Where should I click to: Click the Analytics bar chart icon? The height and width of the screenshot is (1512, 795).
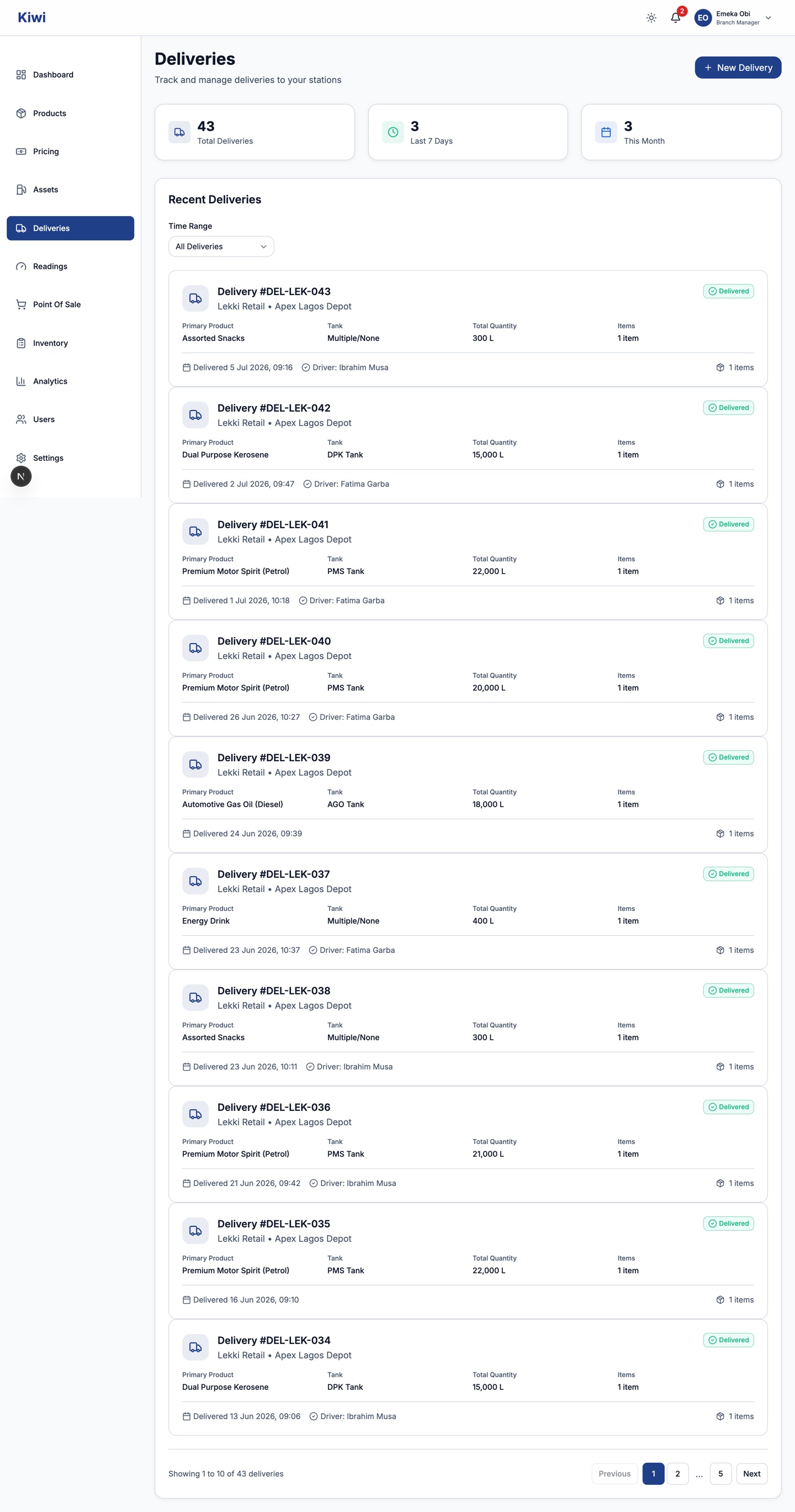[21, 382]
